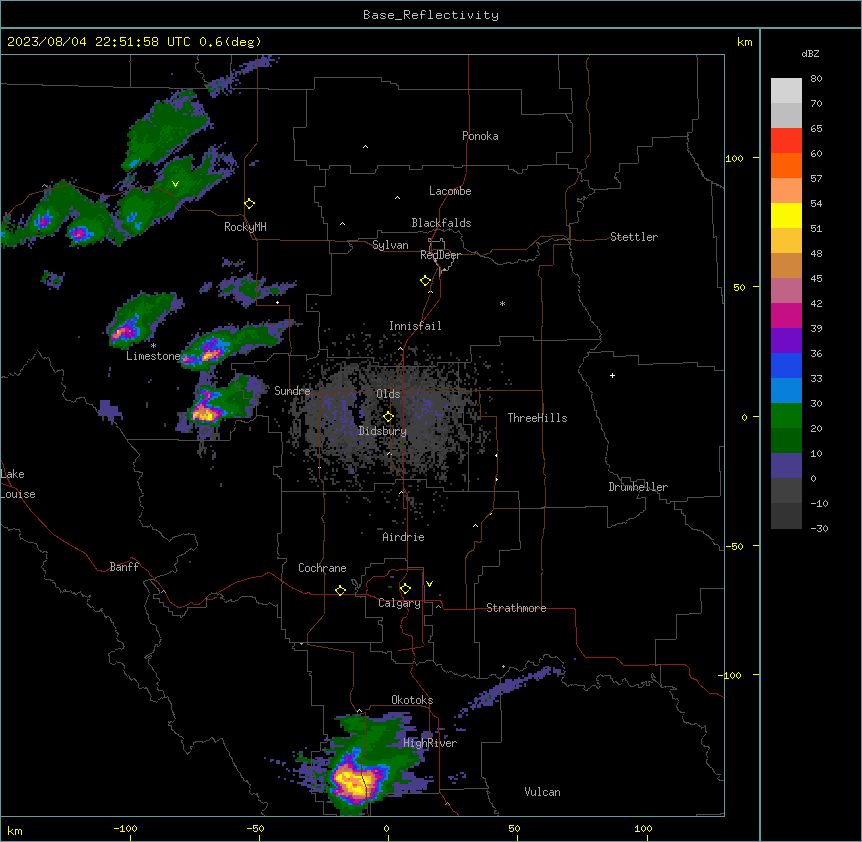
Task: Click the 50 tick on right axis
Action: 739,287
